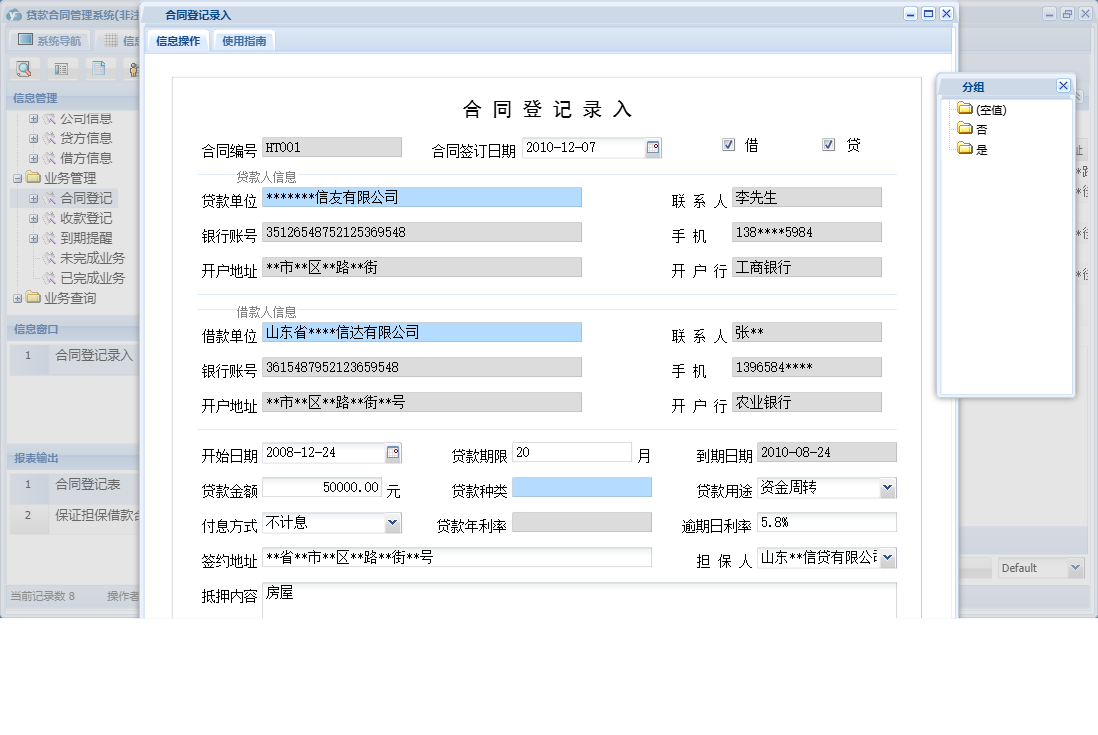Open the contact list toolbar icon
1098x735 pixels.
(x=61, y=69)
